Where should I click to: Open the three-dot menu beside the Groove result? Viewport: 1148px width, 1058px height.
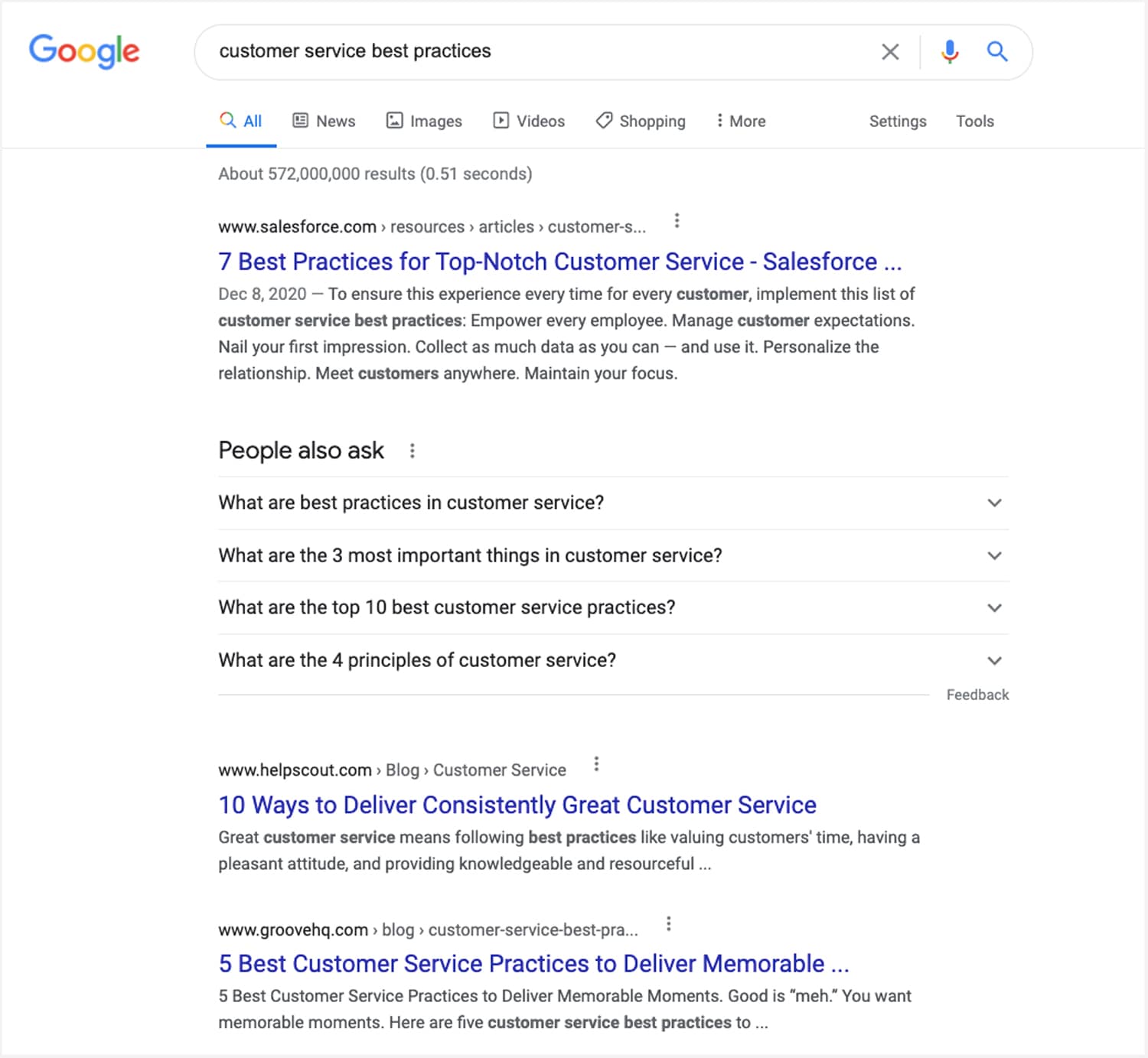point(669,923)
